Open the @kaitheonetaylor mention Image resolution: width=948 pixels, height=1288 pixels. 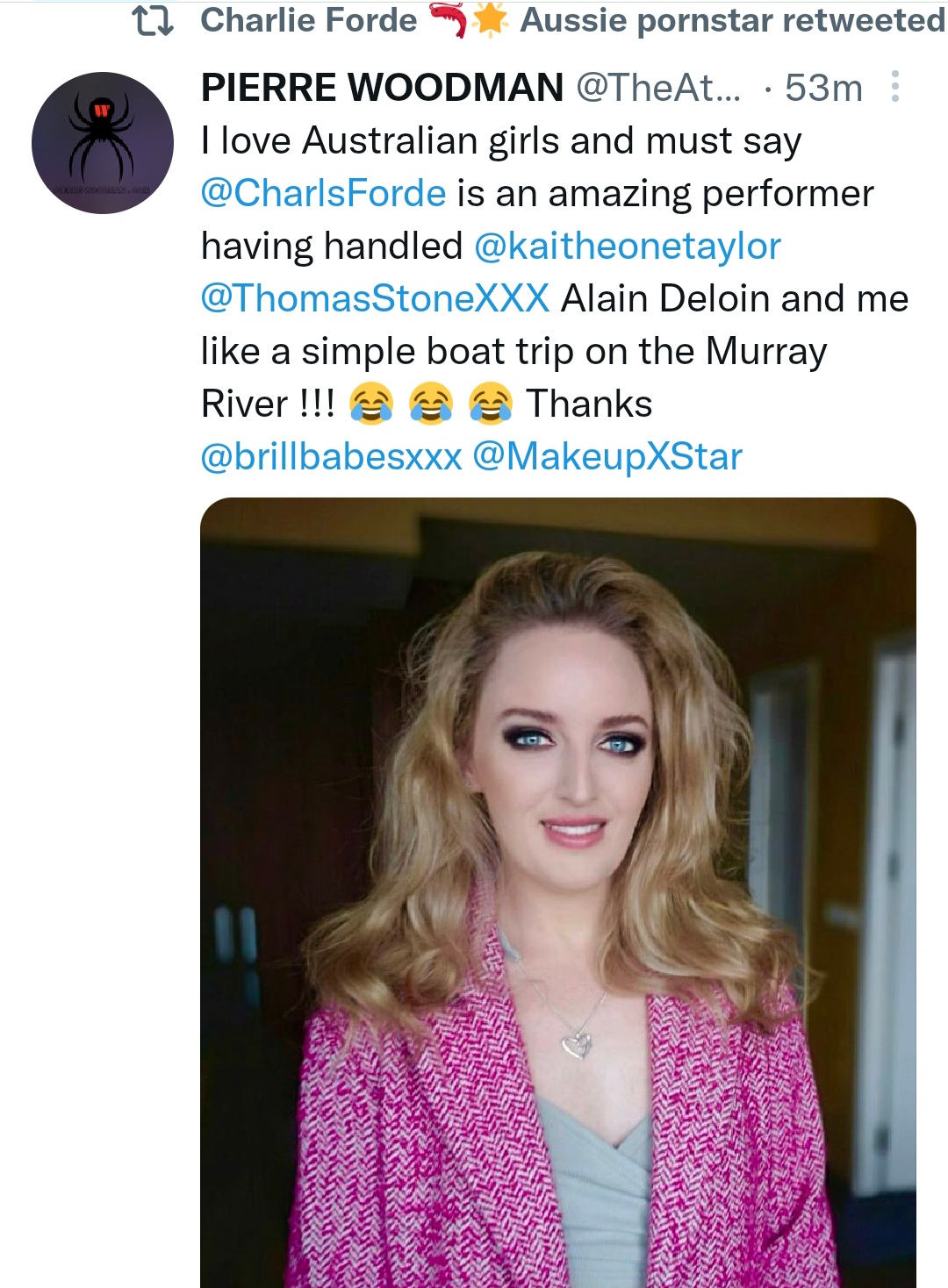[x=627, y=247]
